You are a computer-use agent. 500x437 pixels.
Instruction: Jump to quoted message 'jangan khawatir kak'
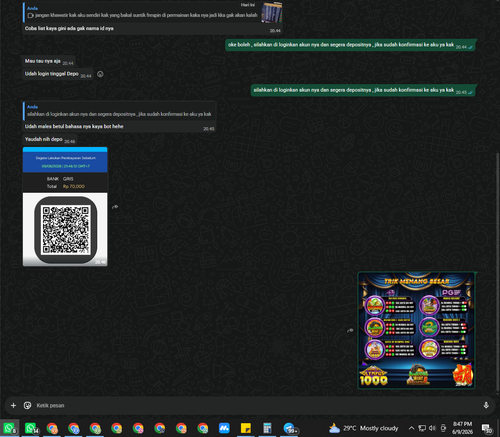[143, 12]
